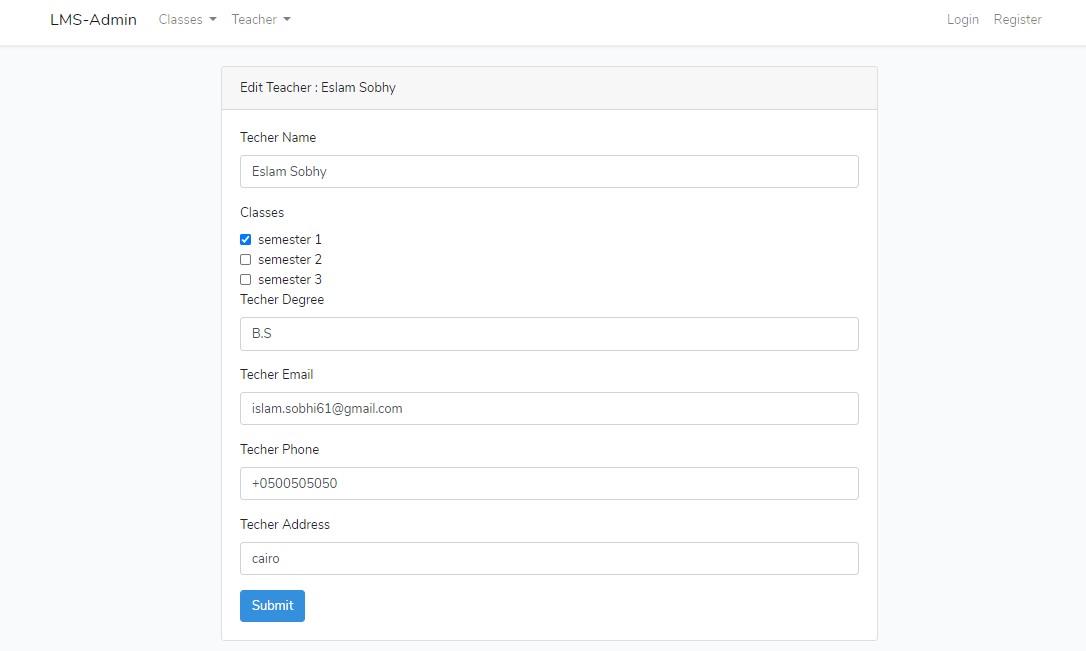Image resolution: width=1086 pixels, height=651 pixels.
Task: Enable the "semester 3" checkbox
Action: click(245, 279)
